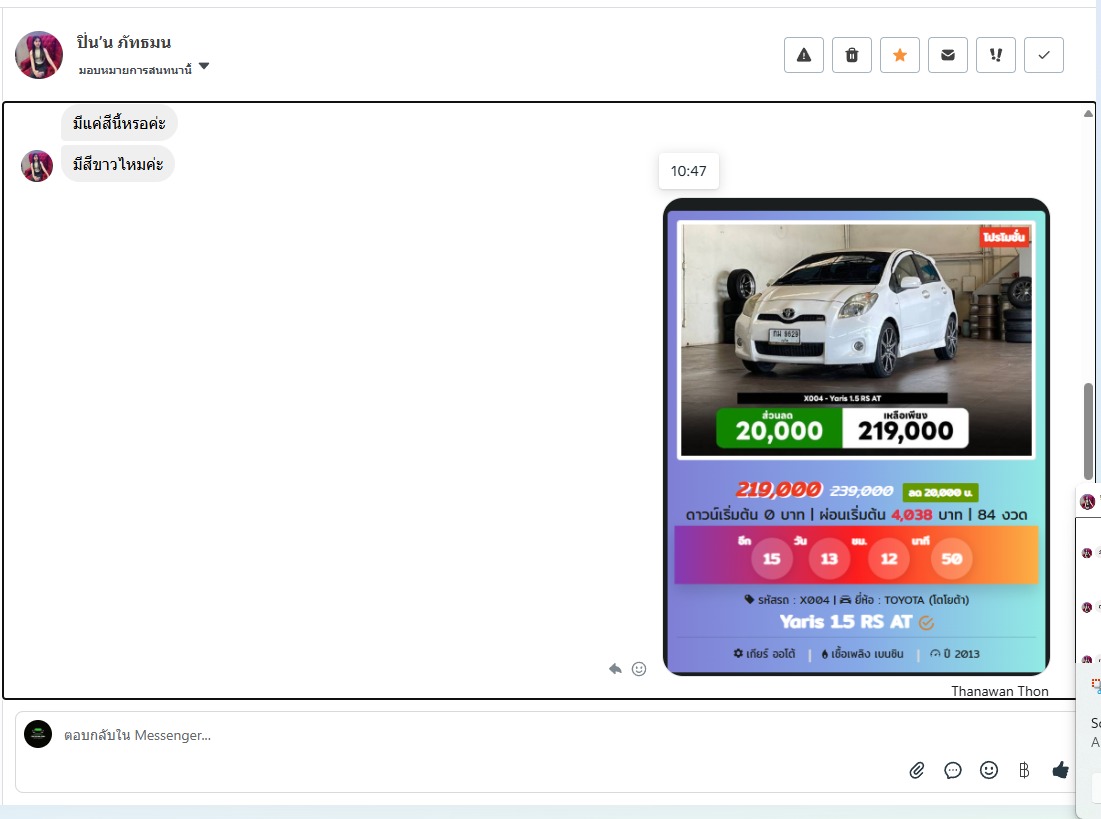Click the reply arrow beside car message
The height and width of the screenshot is (819, 1101).
click(x=615, y=669)
